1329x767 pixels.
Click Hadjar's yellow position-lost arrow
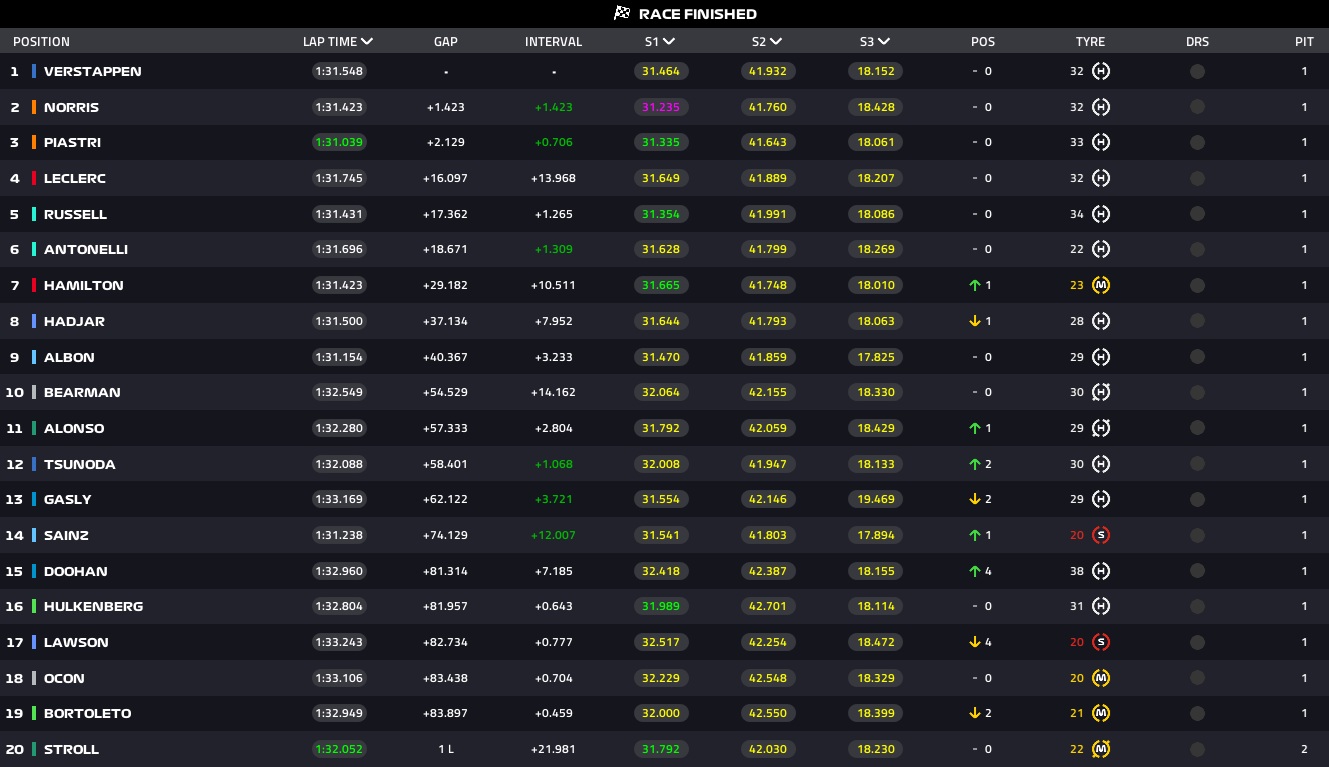coord(974,321)
